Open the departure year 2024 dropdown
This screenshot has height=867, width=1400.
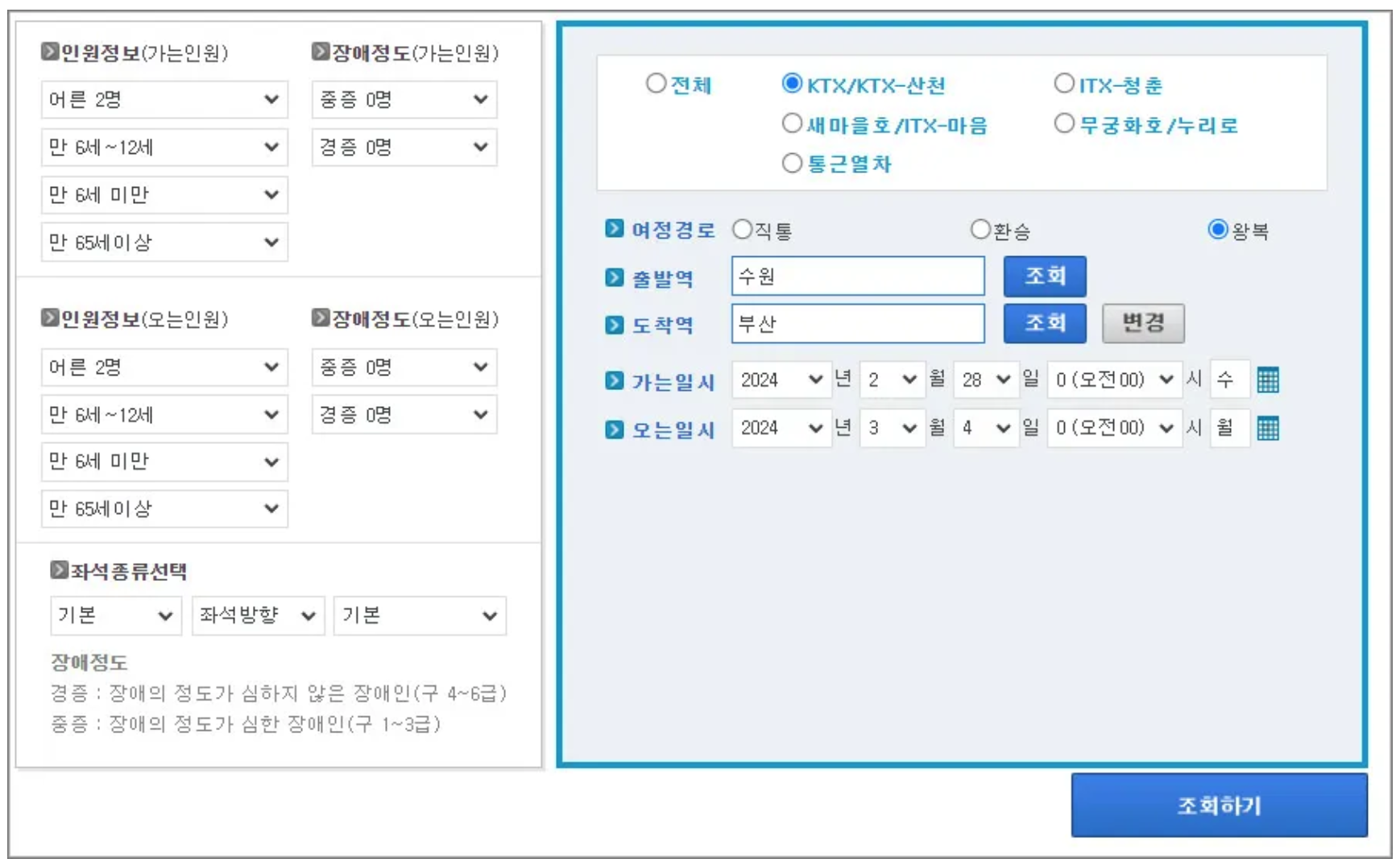(x=780, y=381)
